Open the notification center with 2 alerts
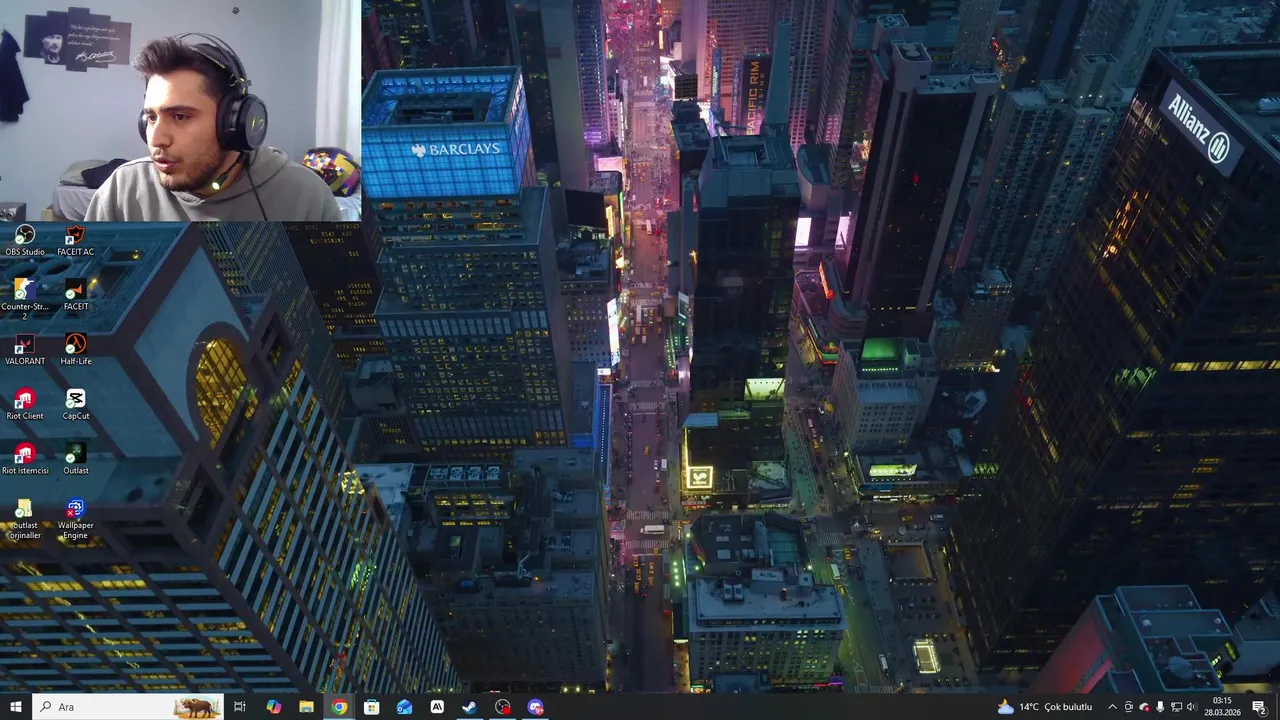 point(1259,707)
